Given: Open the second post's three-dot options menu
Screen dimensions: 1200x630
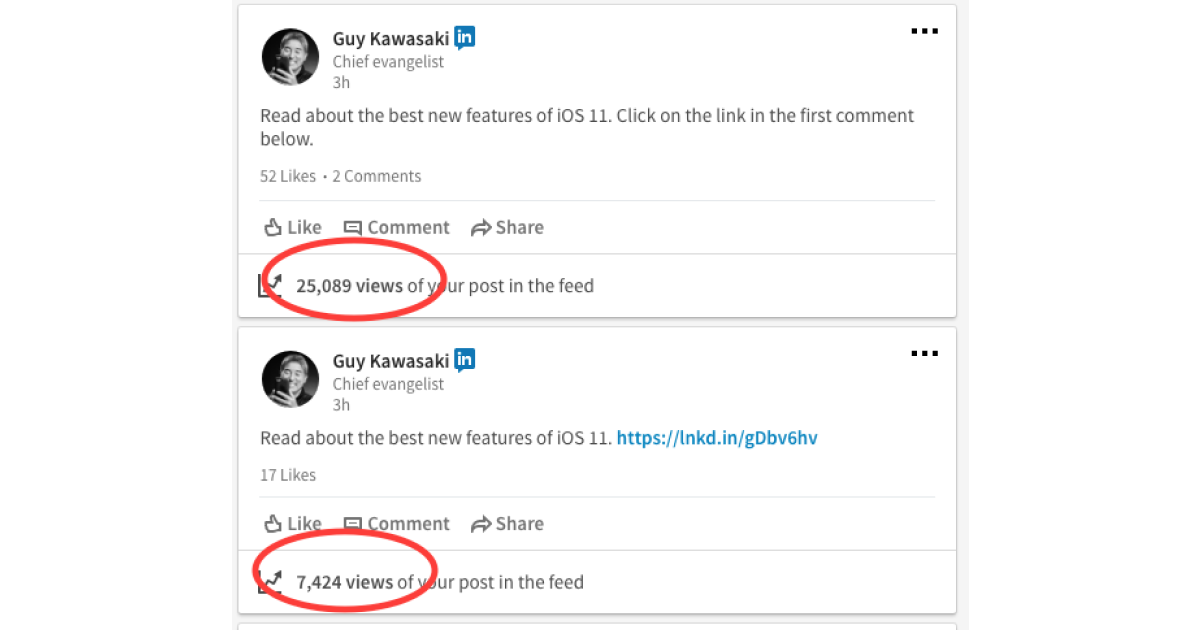Looking at the screenshot, I should [x=924, y=354].
